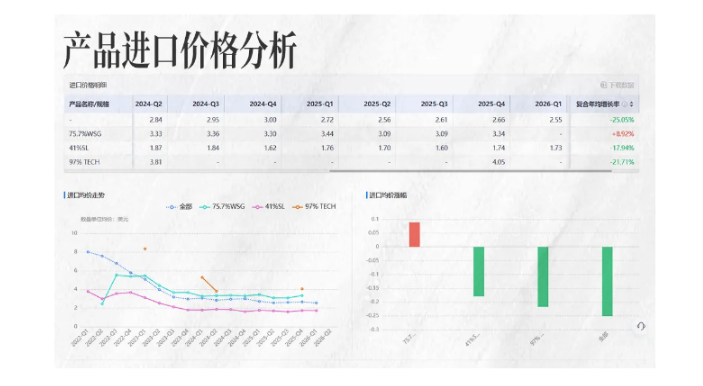The width and height of the screenshot is (703, 386).
Task: Toggle the 41%SL legend series
Action: pos(269,207)
